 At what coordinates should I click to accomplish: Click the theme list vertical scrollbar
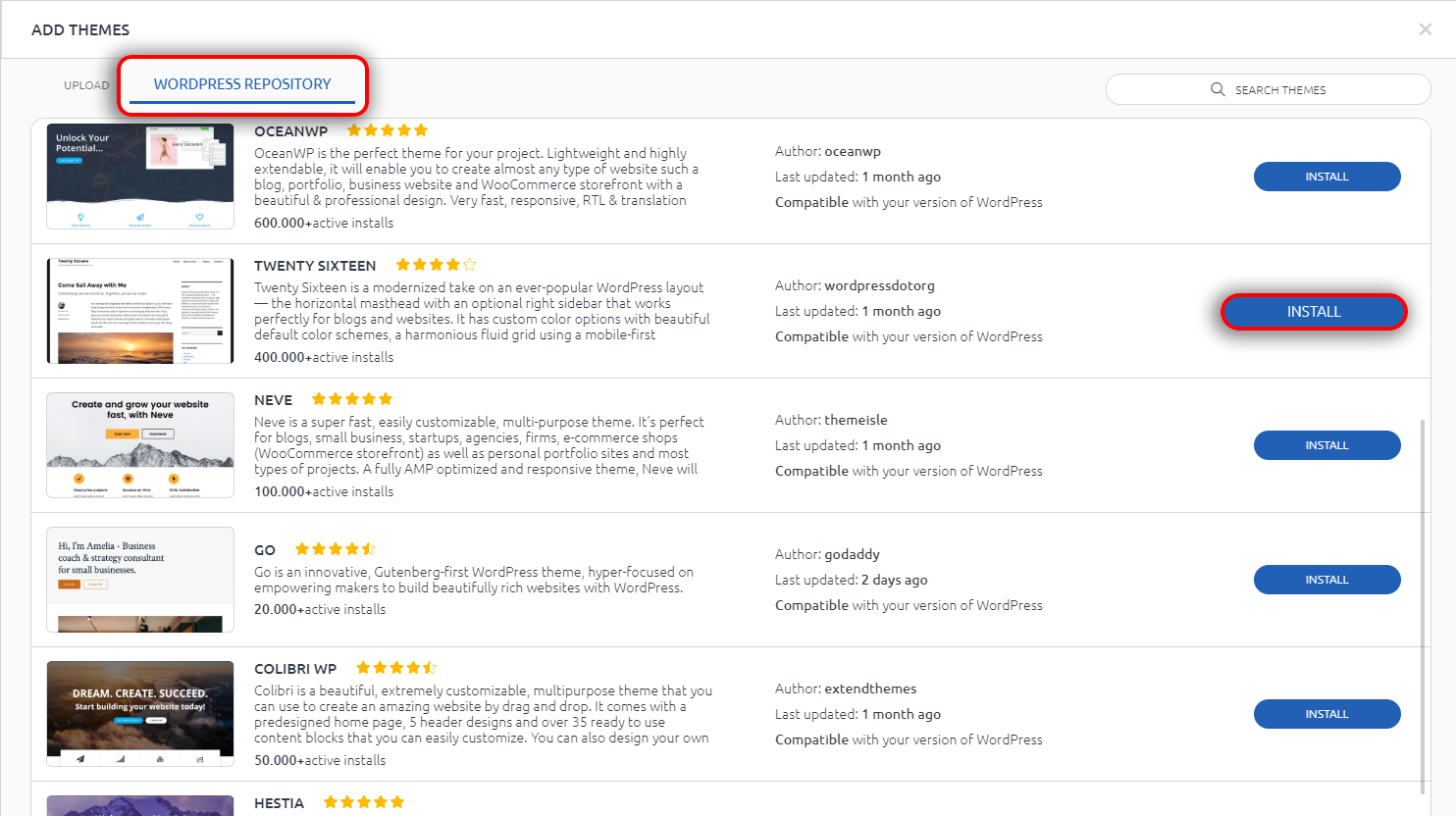pyautogui.click(x=1423, y=607)
